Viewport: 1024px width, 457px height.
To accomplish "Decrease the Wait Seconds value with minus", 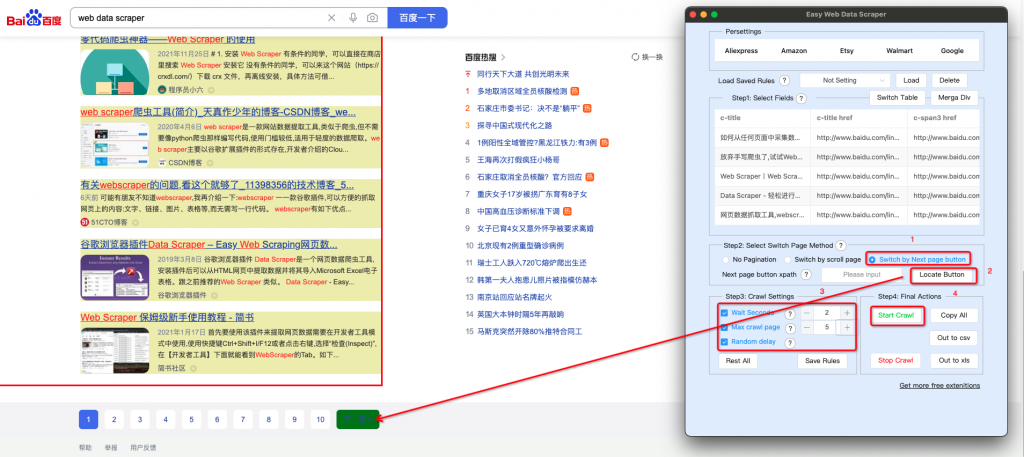I will coord(806,313).
